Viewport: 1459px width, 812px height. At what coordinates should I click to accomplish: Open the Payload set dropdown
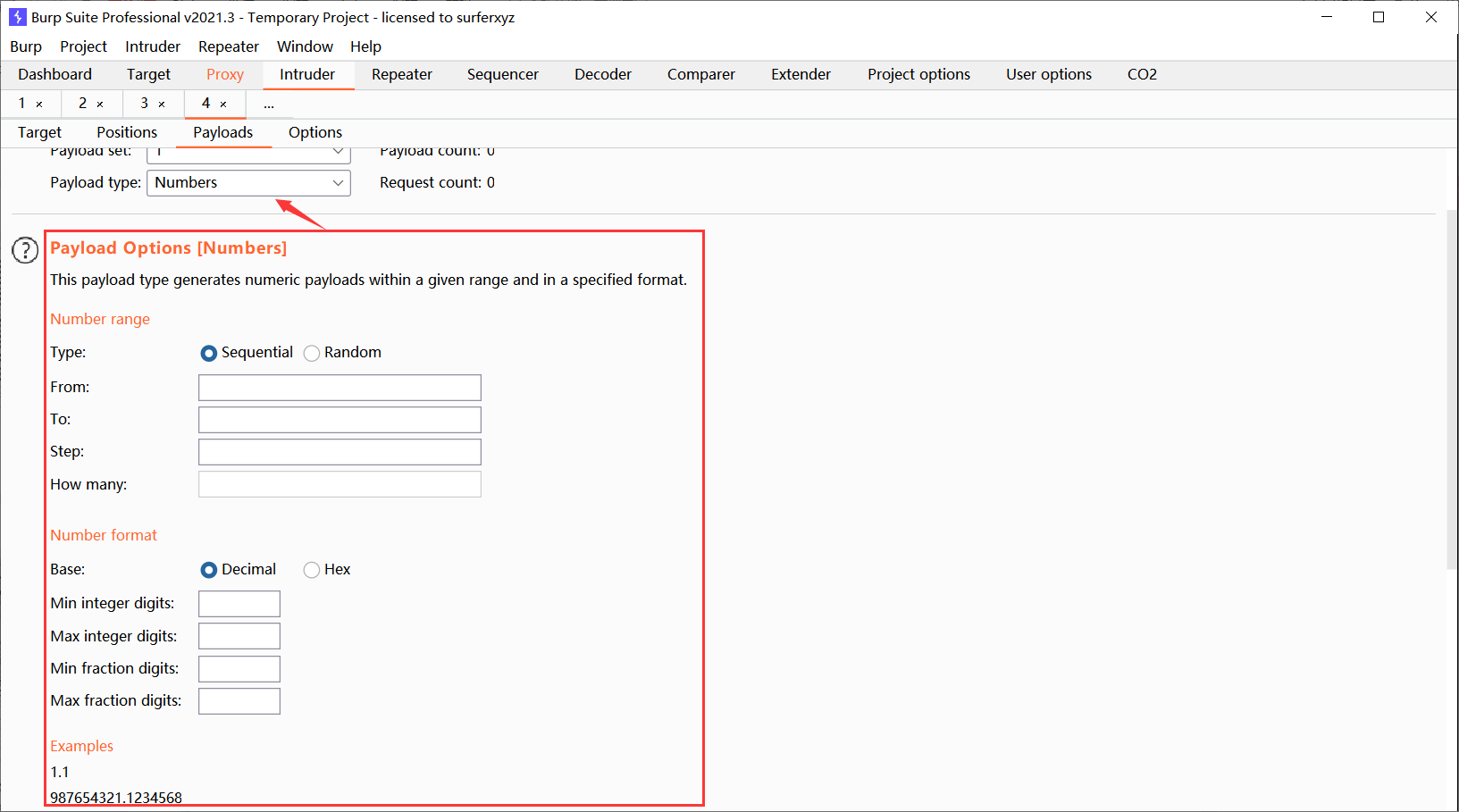[248, 154]
